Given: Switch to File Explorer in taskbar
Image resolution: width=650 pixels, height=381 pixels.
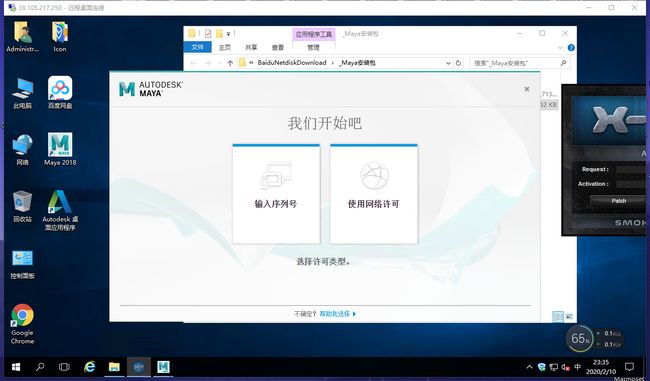Looking at the screenshot, I should tap(114, 367).
